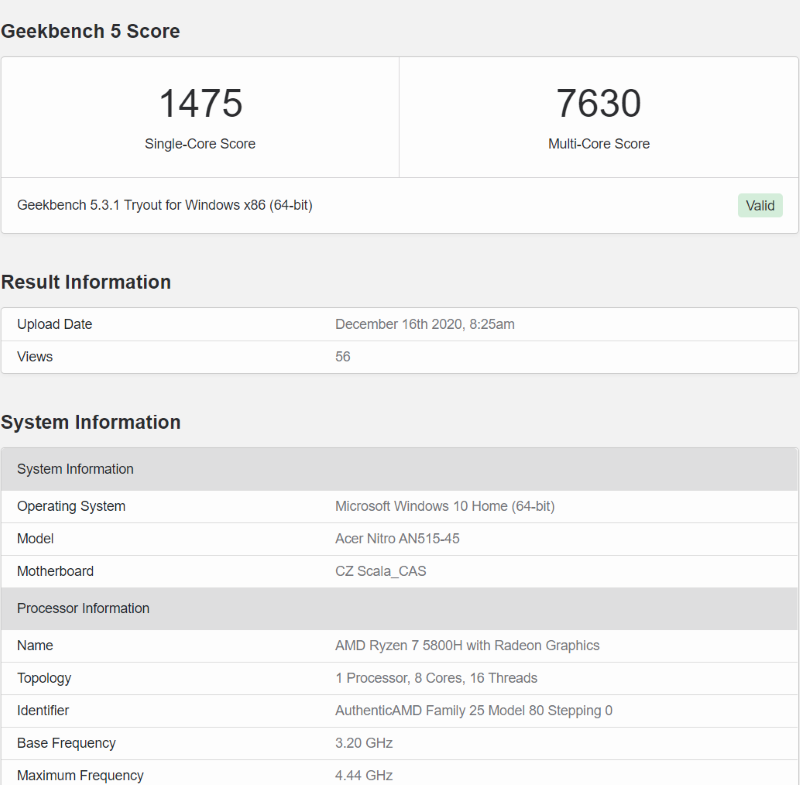The image size is (800, 785).
Task: Click the Motherboard label
Action: pos(55,571)
